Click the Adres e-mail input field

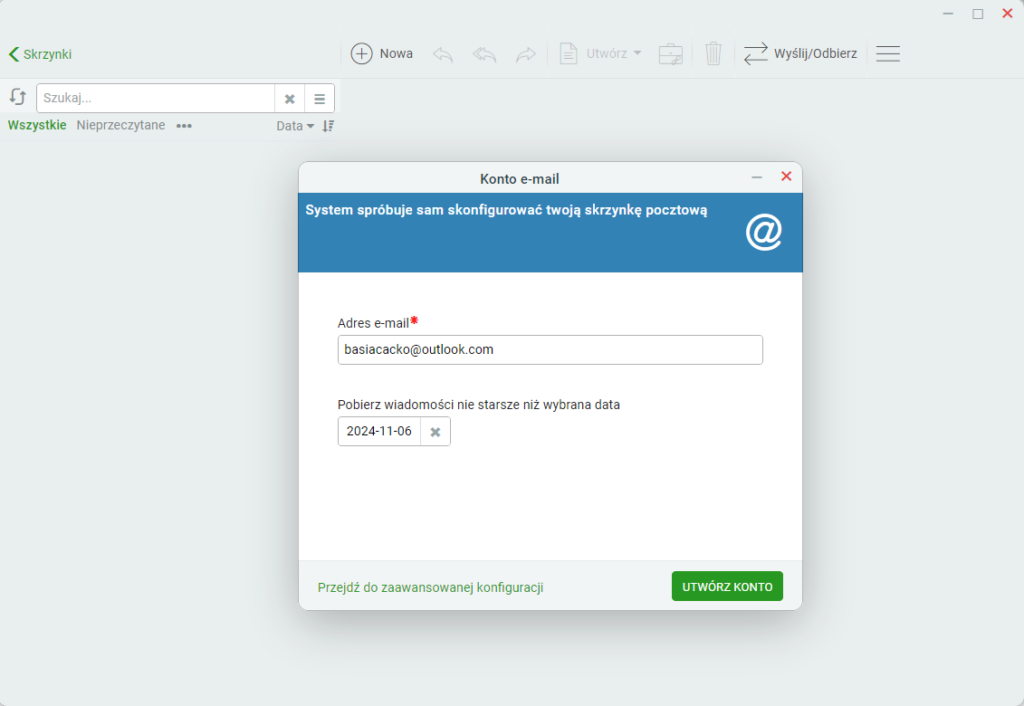point(550,350)
